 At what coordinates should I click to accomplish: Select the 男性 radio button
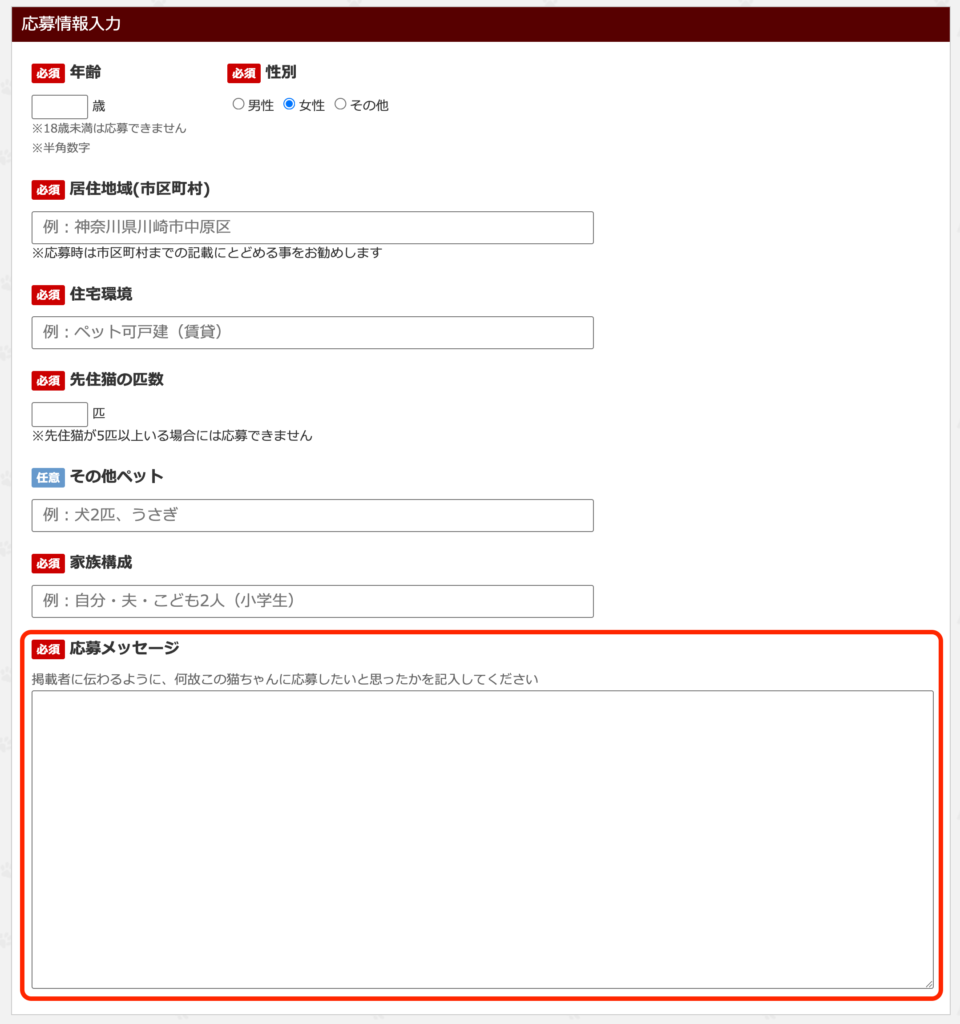238,104
